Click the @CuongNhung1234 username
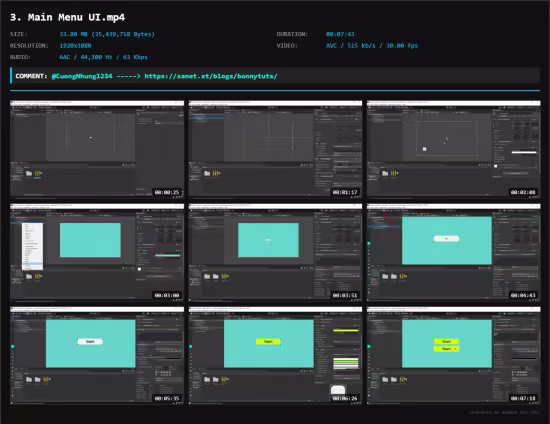Image resolution: width=550 pixels, height=424 pixels. click(82, 76)
